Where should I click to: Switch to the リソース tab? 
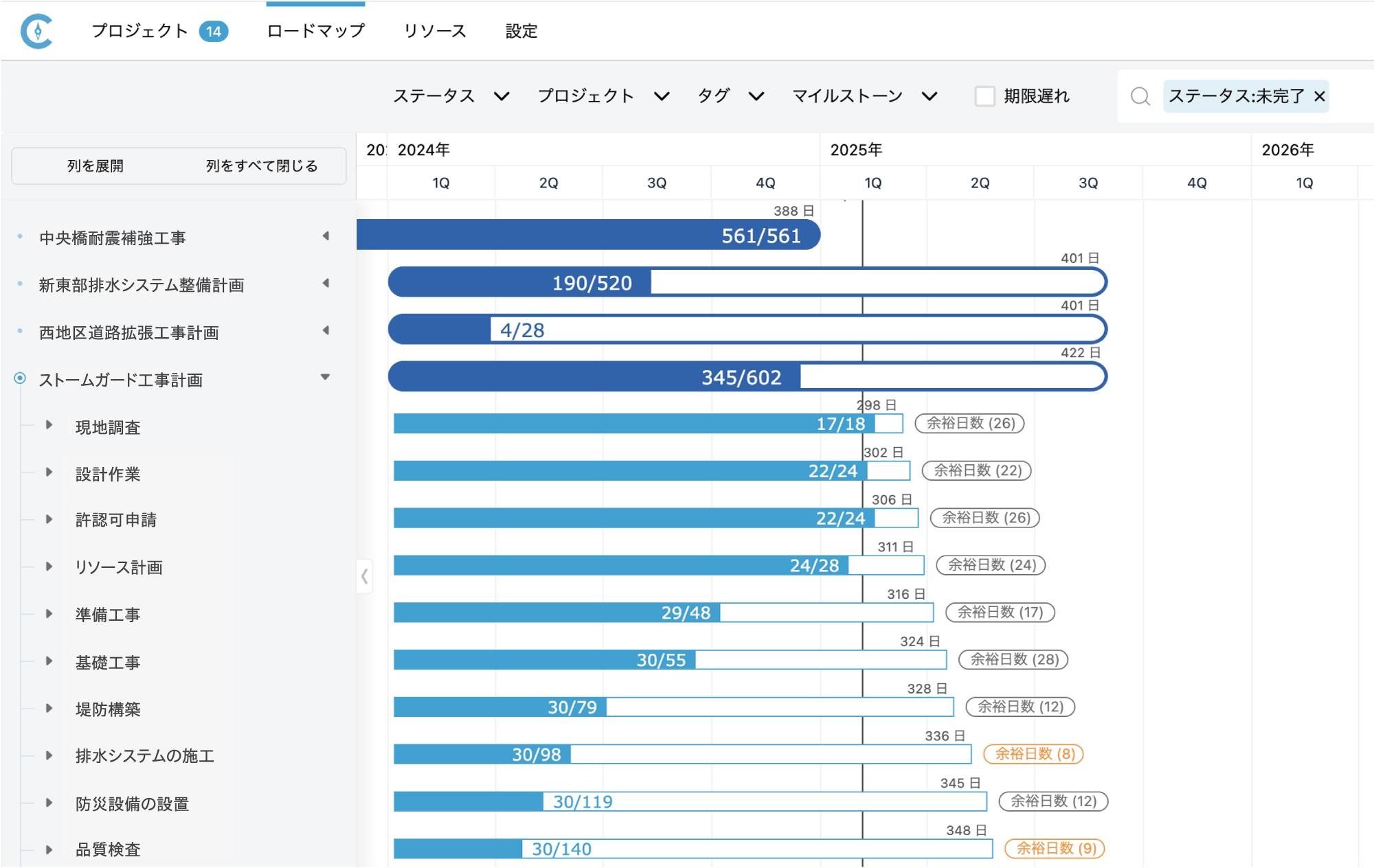434,31
